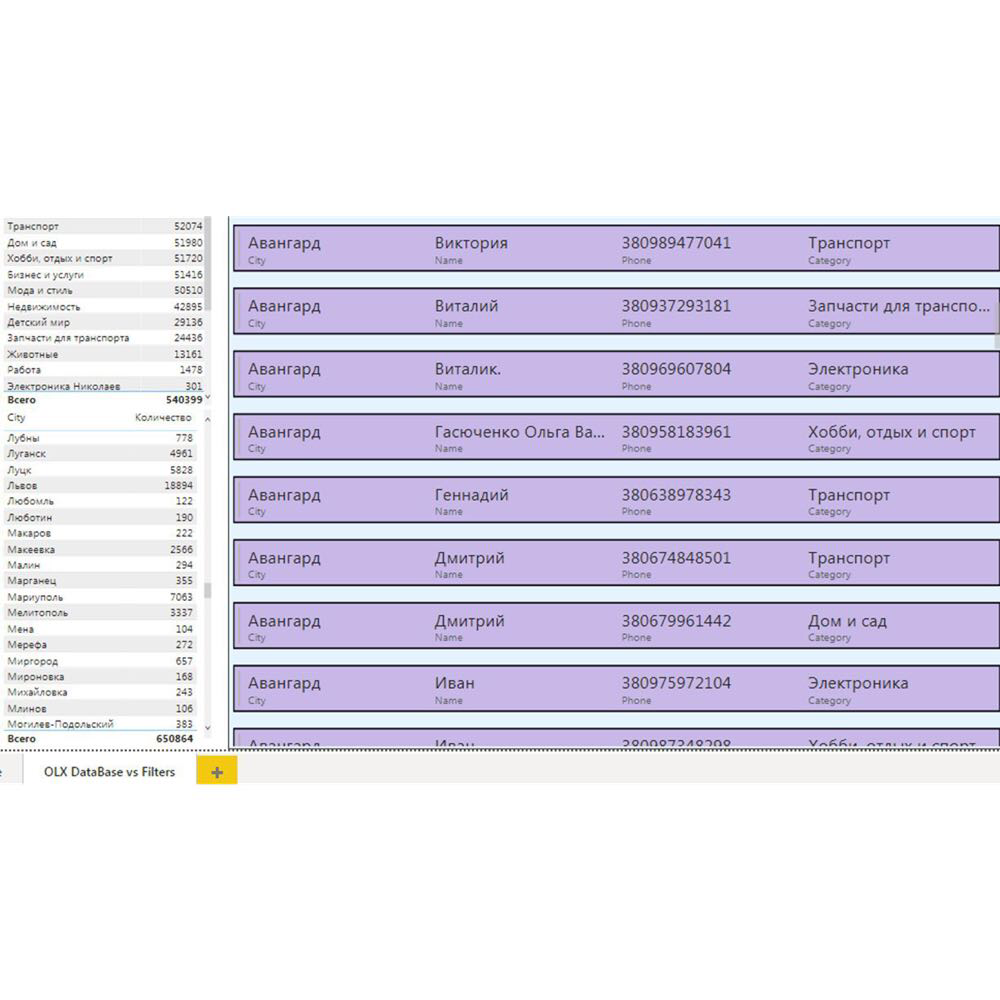Image resolution: width=1000 pixels, height=1000 pixels.
Task: Sort city table by Количество column header
Action: pos(163,418)
